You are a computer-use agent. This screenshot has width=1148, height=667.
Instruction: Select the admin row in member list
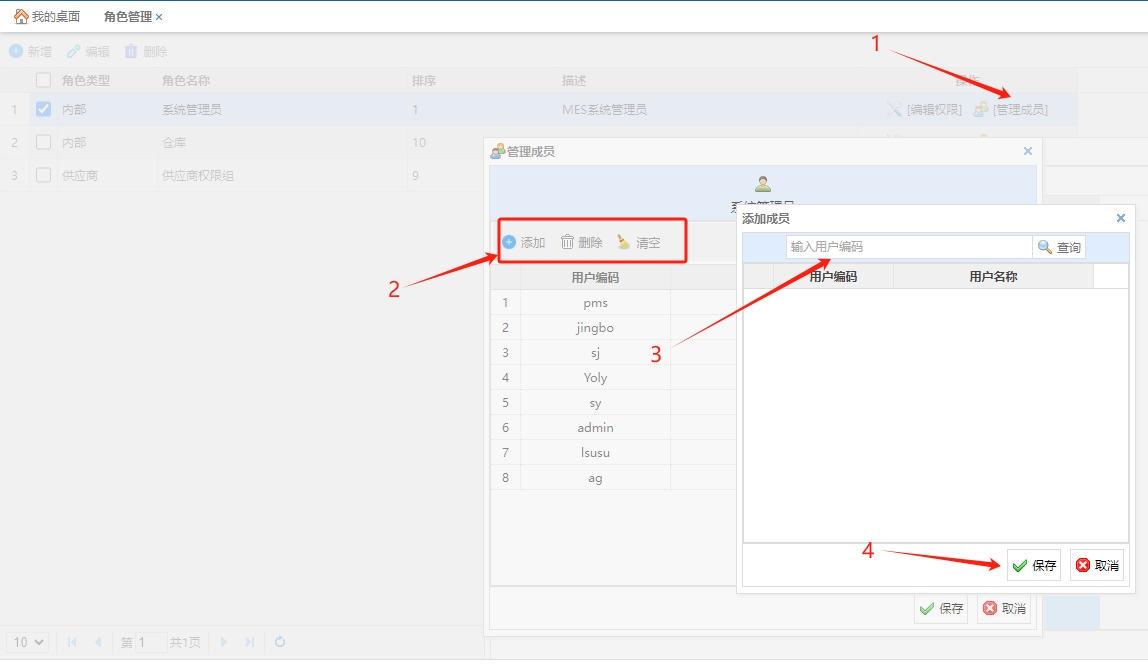click(x=595, y=428)
